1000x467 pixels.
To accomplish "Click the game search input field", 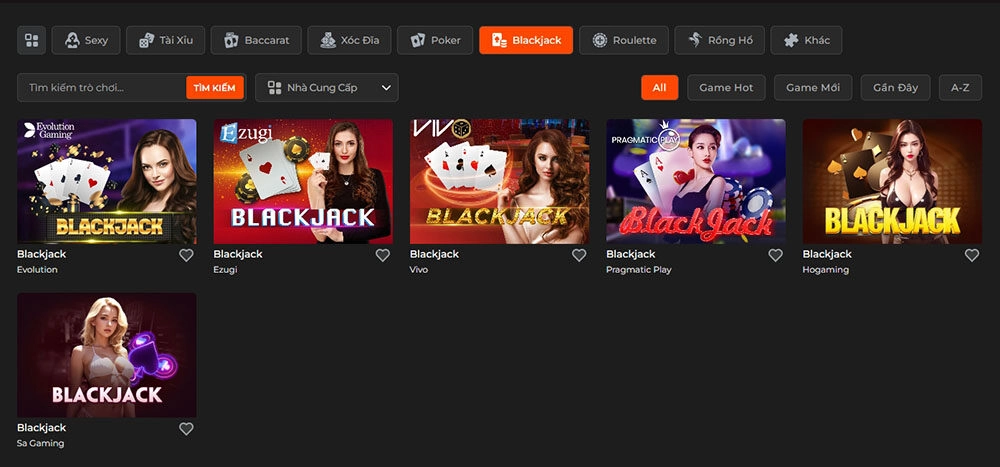I will tap(102, 88).
